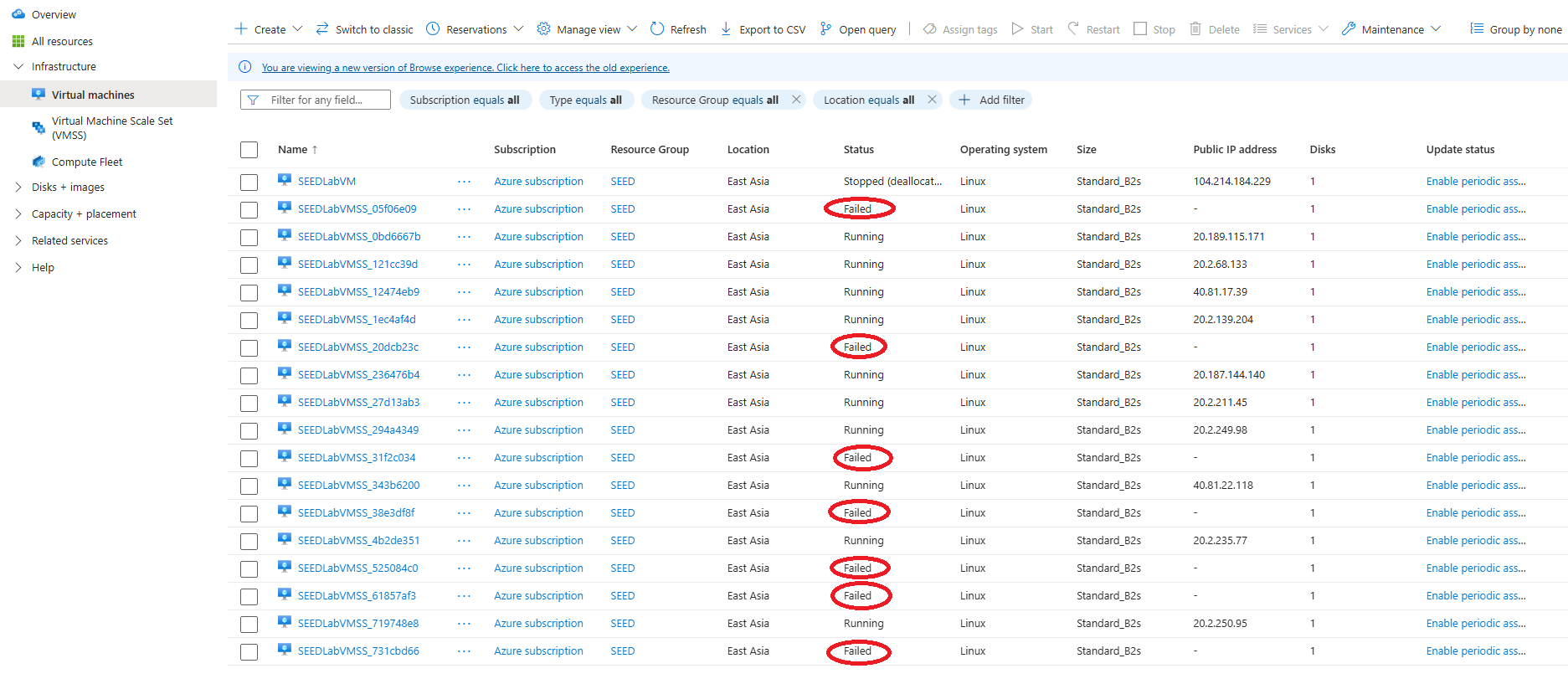This screenshot has height=684, width=1568.
Task: Click the Manage view gear icon
Action: [x=543, y=28]
